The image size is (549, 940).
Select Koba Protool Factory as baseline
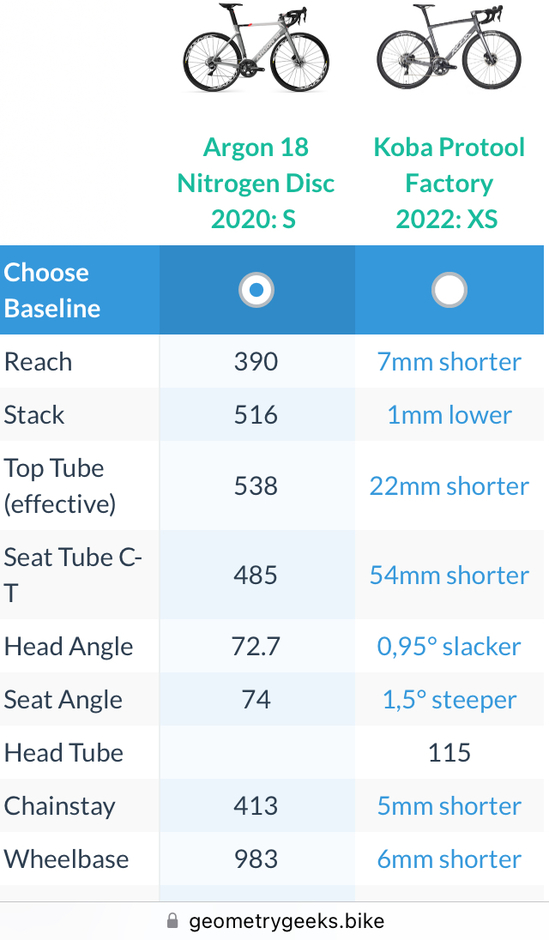point(449,290)
